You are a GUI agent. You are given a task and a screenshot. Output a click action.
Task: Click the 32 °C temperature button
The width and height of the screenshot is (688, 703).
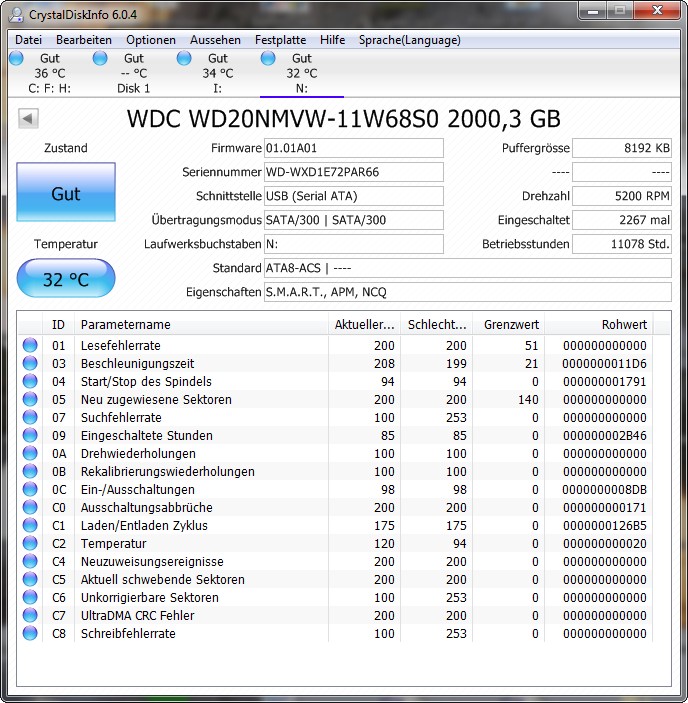(66, 278)
